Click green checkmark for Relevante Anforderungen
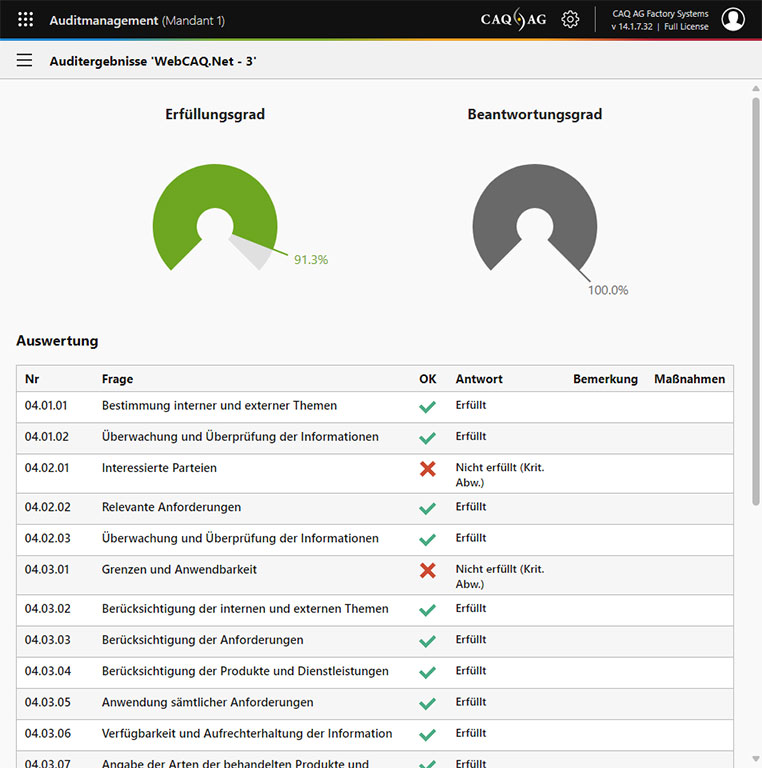The height and width of the screenshot is (768, 762). 428,508
